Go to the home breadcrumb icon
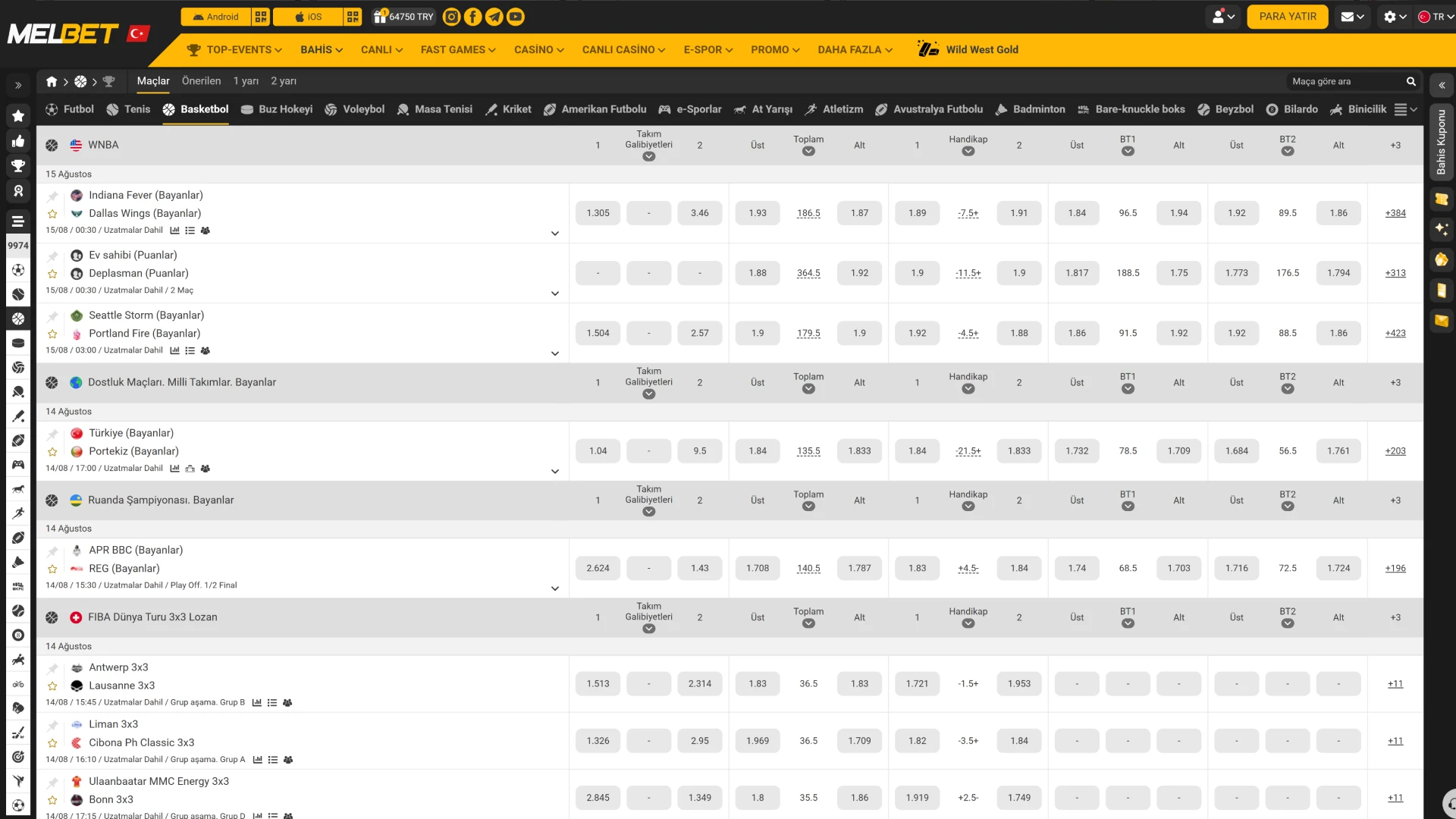1456x819 pixels. pos(52,81)
